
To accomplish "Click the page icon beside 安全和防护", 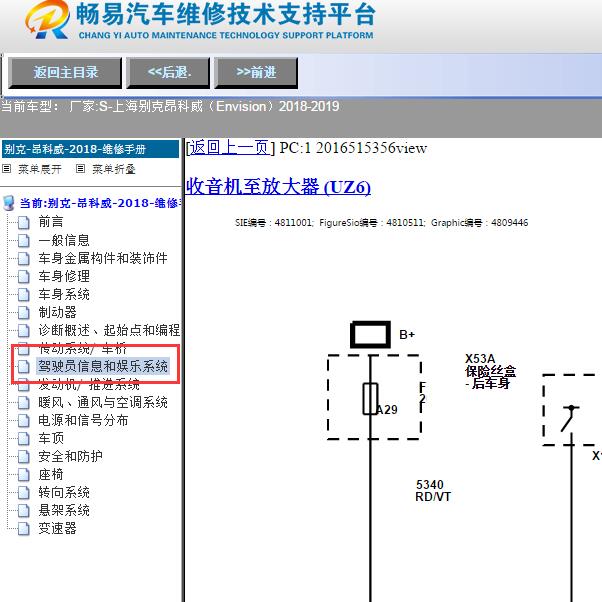I will point(24,457).
